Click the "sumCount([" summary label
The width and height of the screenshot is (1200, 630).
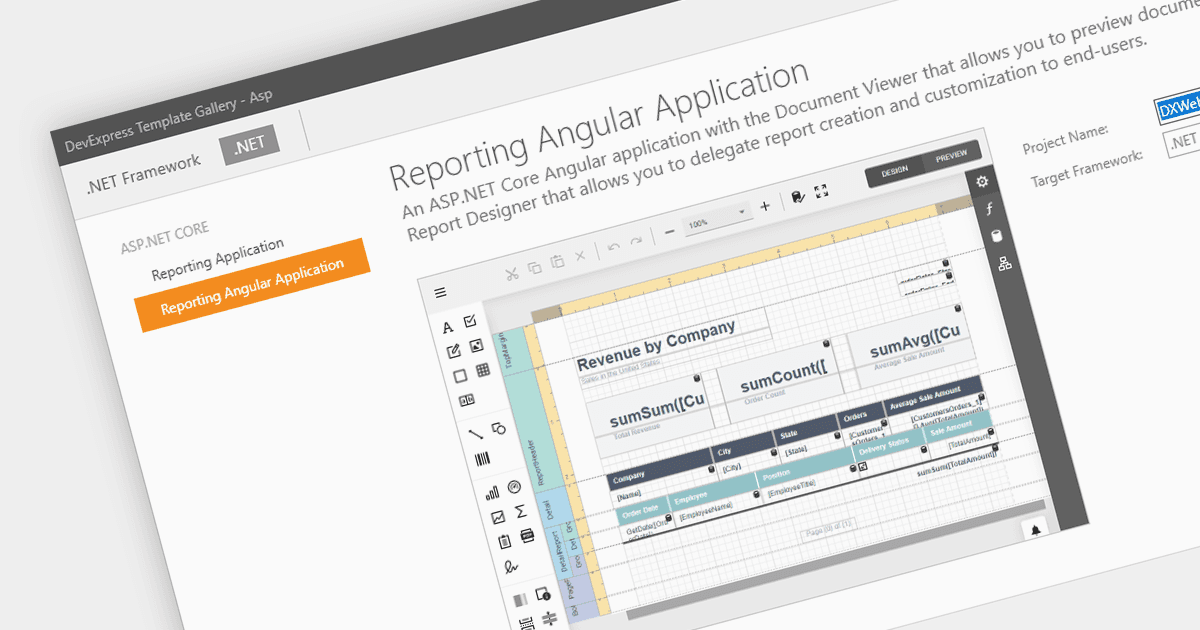tap(784, 377)
